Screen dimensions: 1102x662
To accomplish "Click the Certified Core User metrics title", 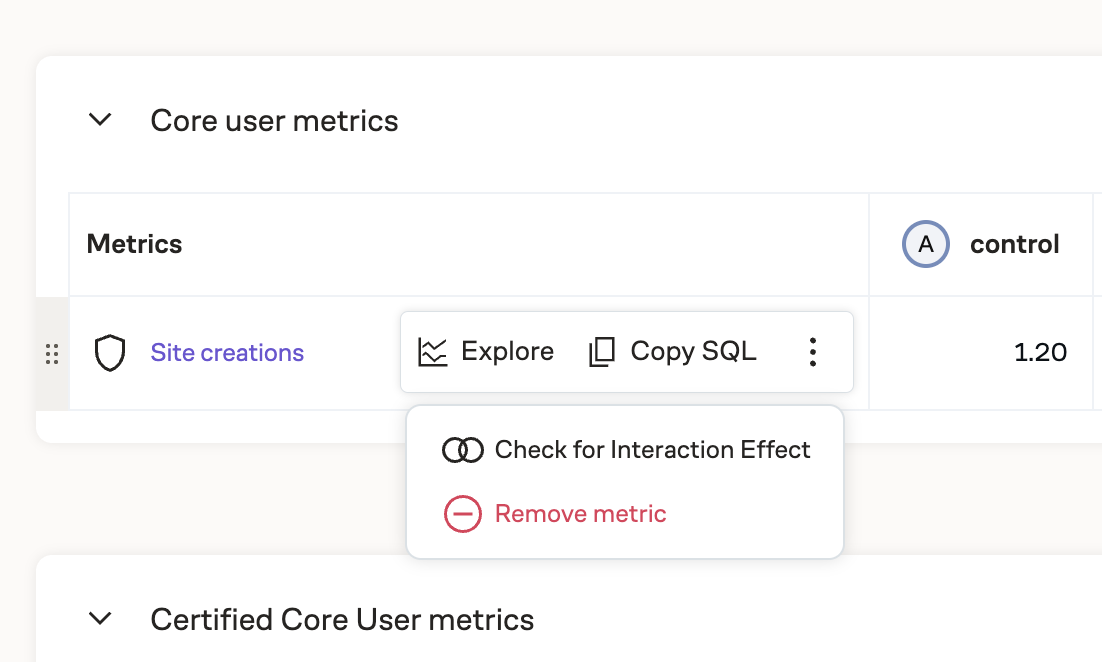I will point(342,619).
